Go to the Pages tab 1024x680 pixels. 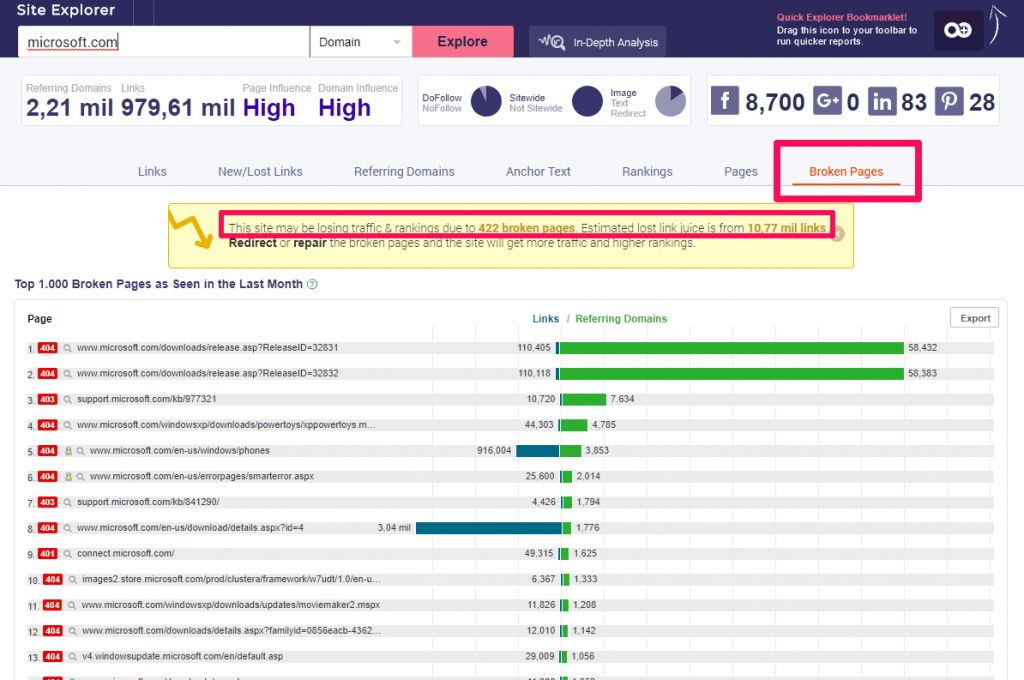[741, 171]
